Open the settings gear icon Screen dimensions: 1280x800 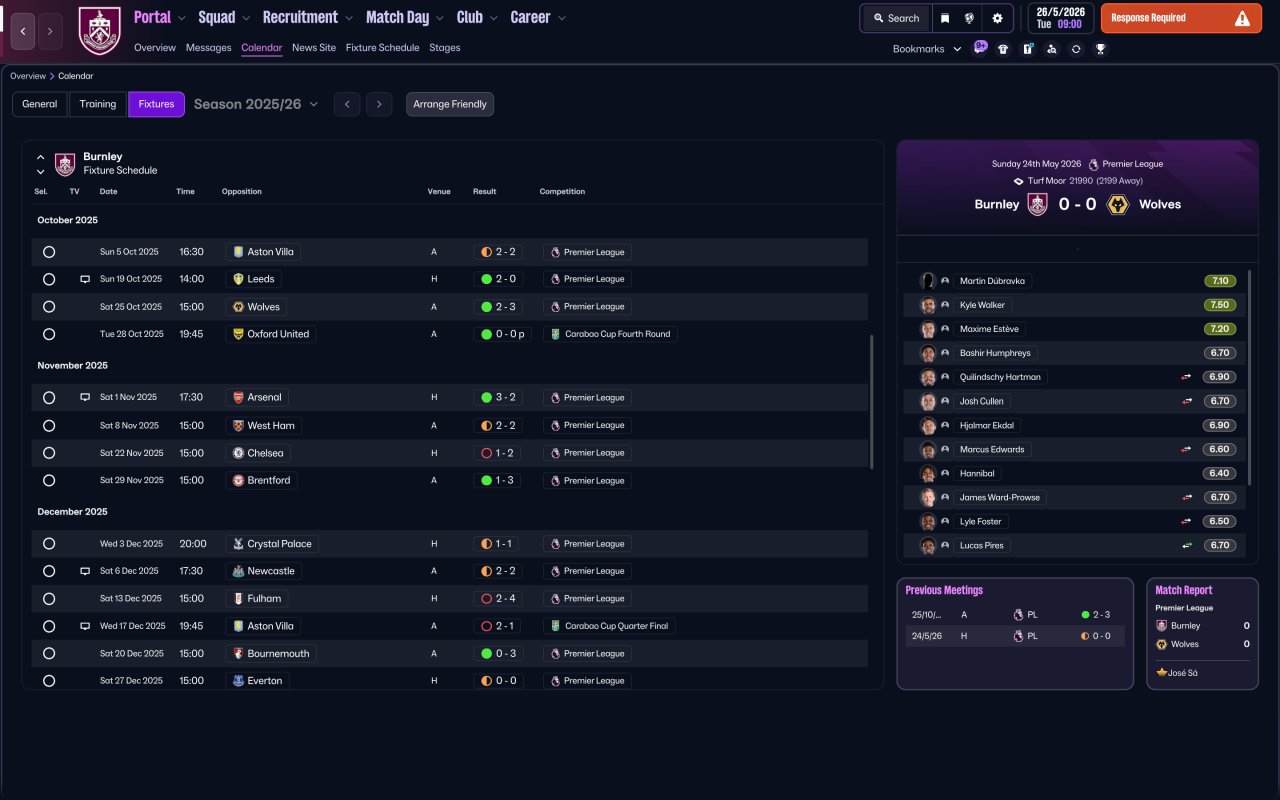997,18
